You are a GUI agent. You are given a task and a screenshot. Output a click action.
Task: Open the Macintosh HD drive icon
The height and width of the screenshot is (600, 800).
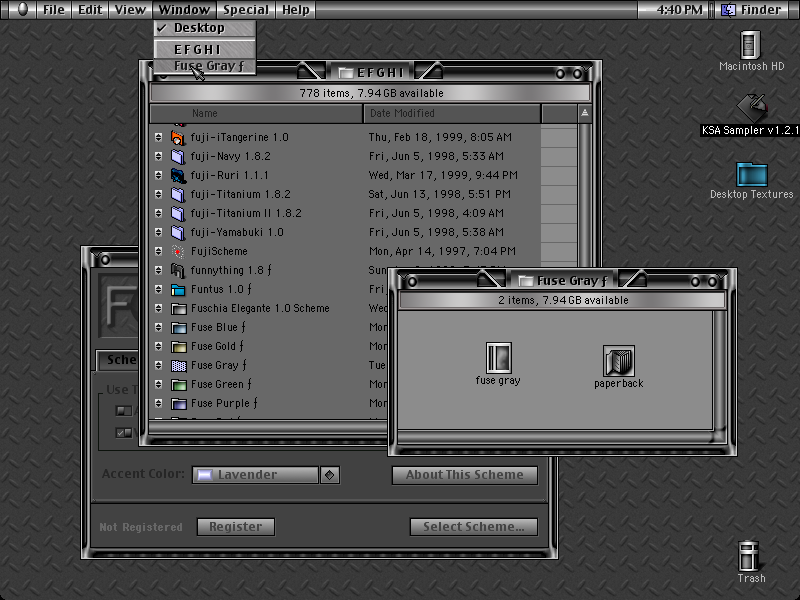point(751,45)
